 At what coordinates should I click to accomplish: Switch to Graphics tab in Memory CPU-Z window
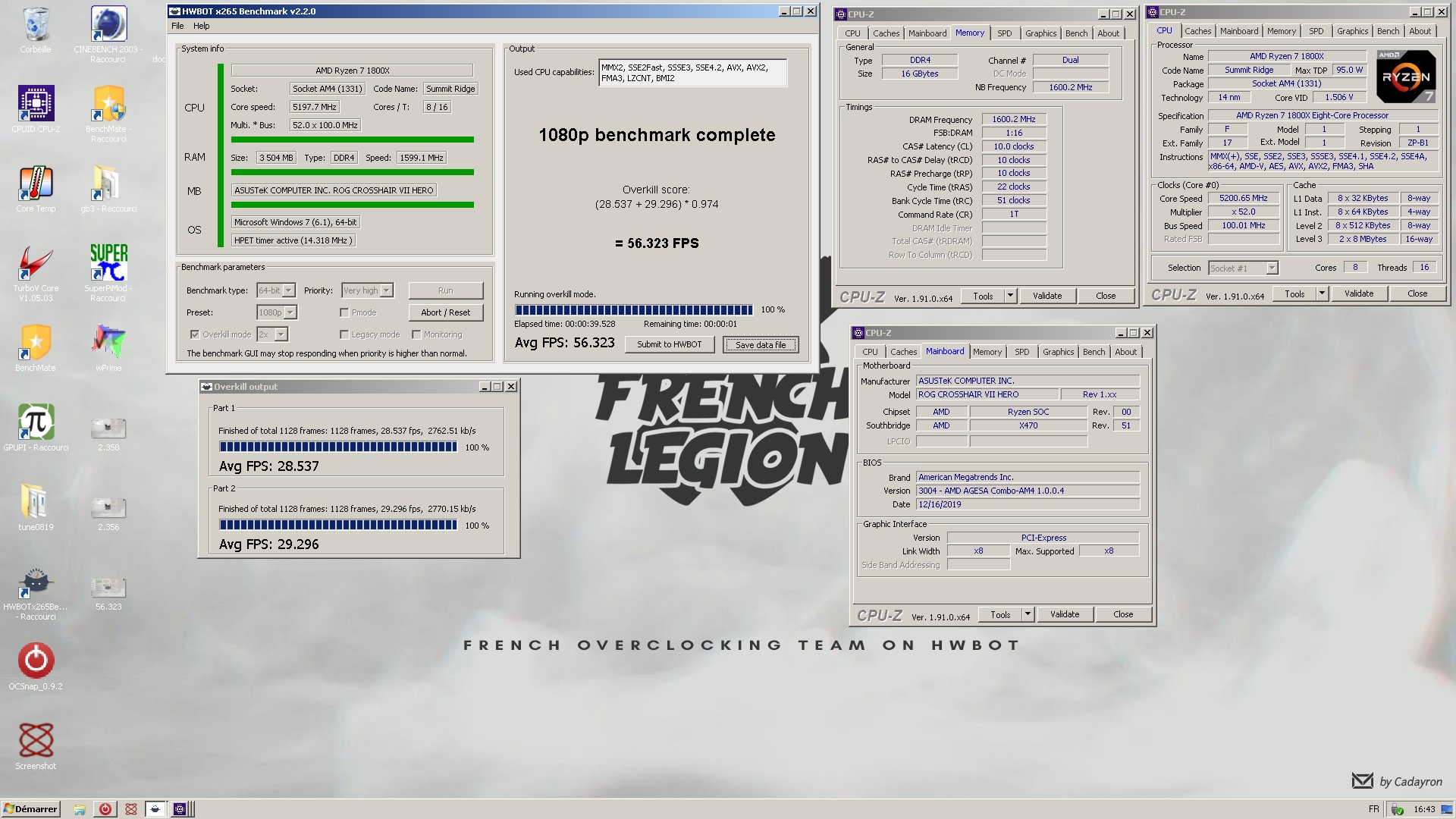point(1040,33)
